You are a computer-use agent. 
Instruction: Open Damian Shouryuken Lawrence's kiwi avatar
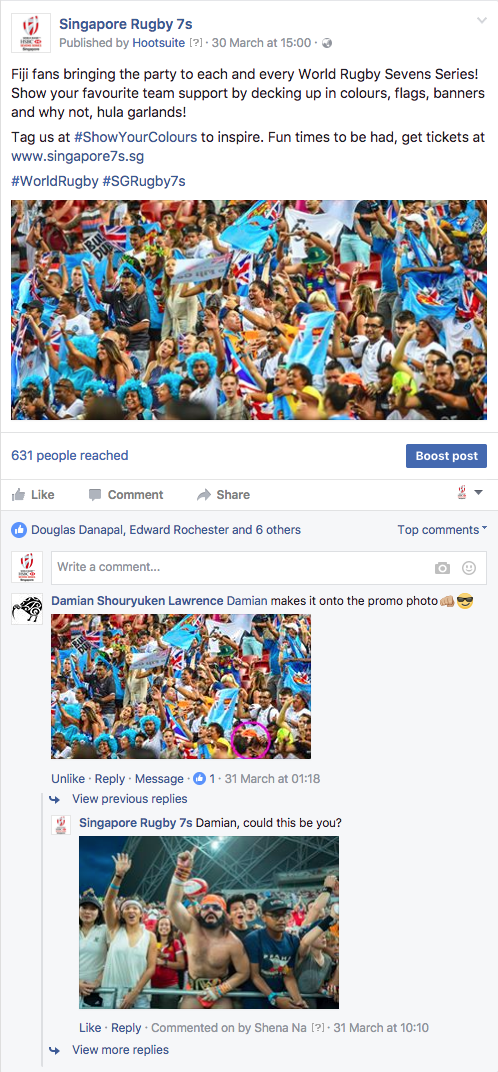27,608
